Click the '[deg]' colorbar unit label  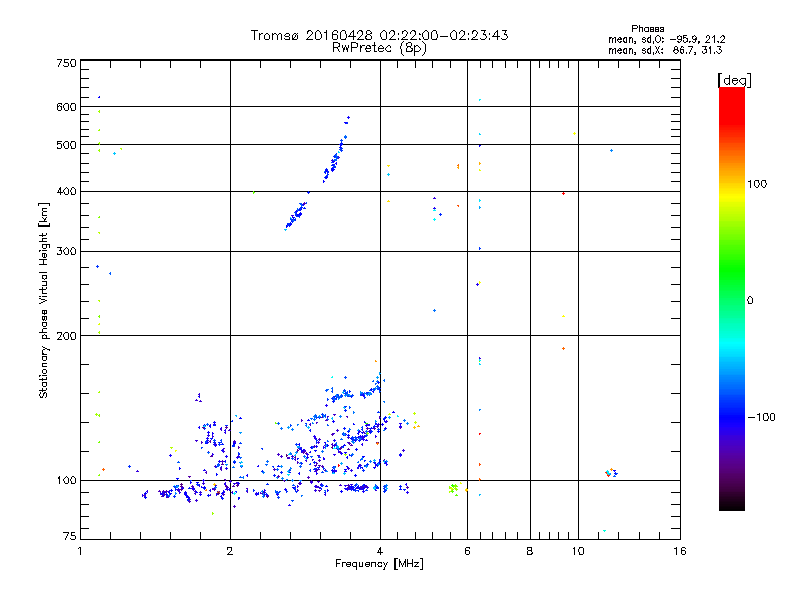point(734,80)
